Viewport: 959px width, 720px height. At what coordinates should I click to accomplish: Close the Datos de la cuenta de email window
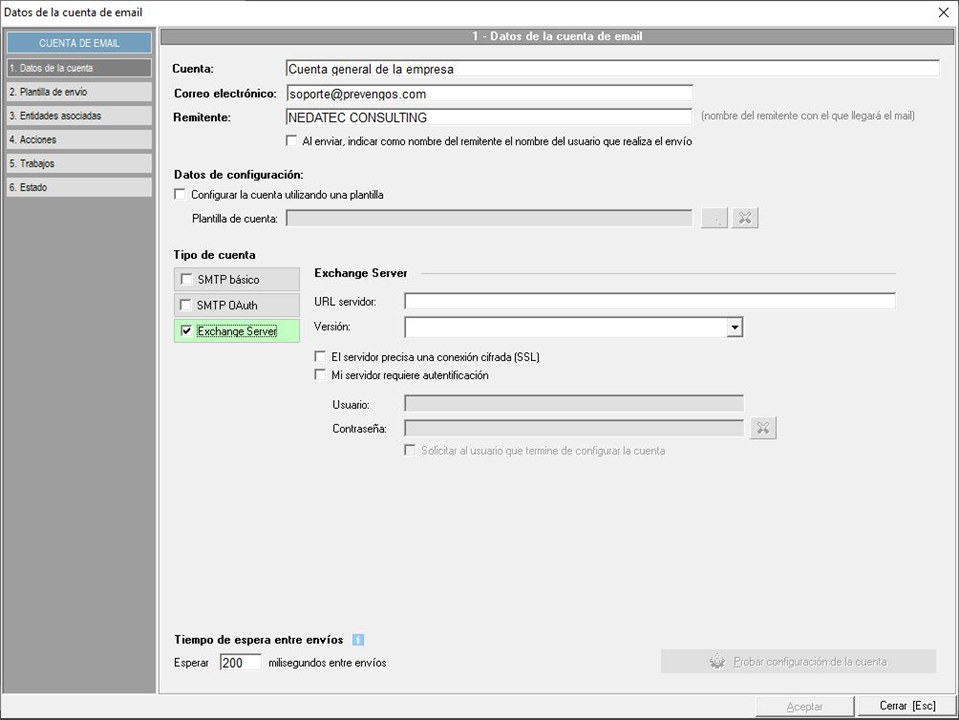(x=943, y=13)
